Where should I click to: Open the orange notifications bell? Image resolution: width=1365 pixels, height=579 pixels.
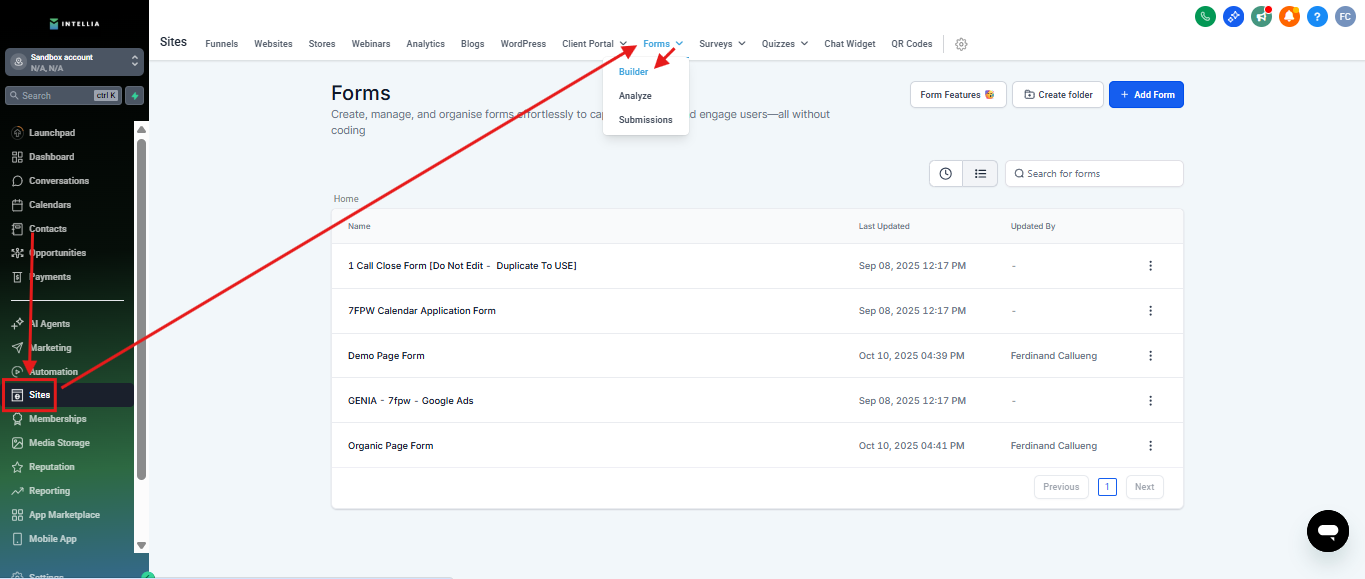1289,16
